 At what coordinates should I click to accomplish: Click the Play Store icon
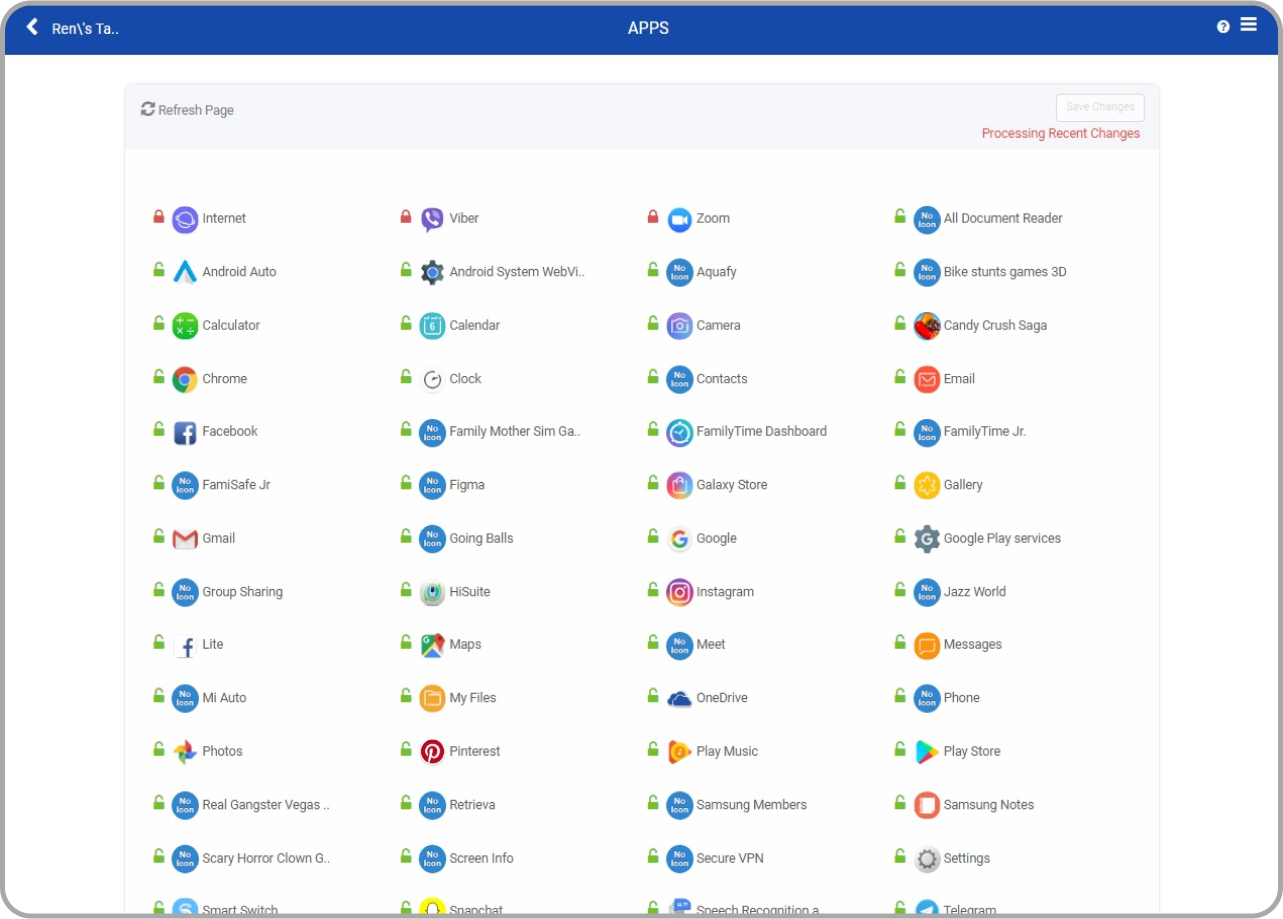pyautogui.click(x=927, y=752)
